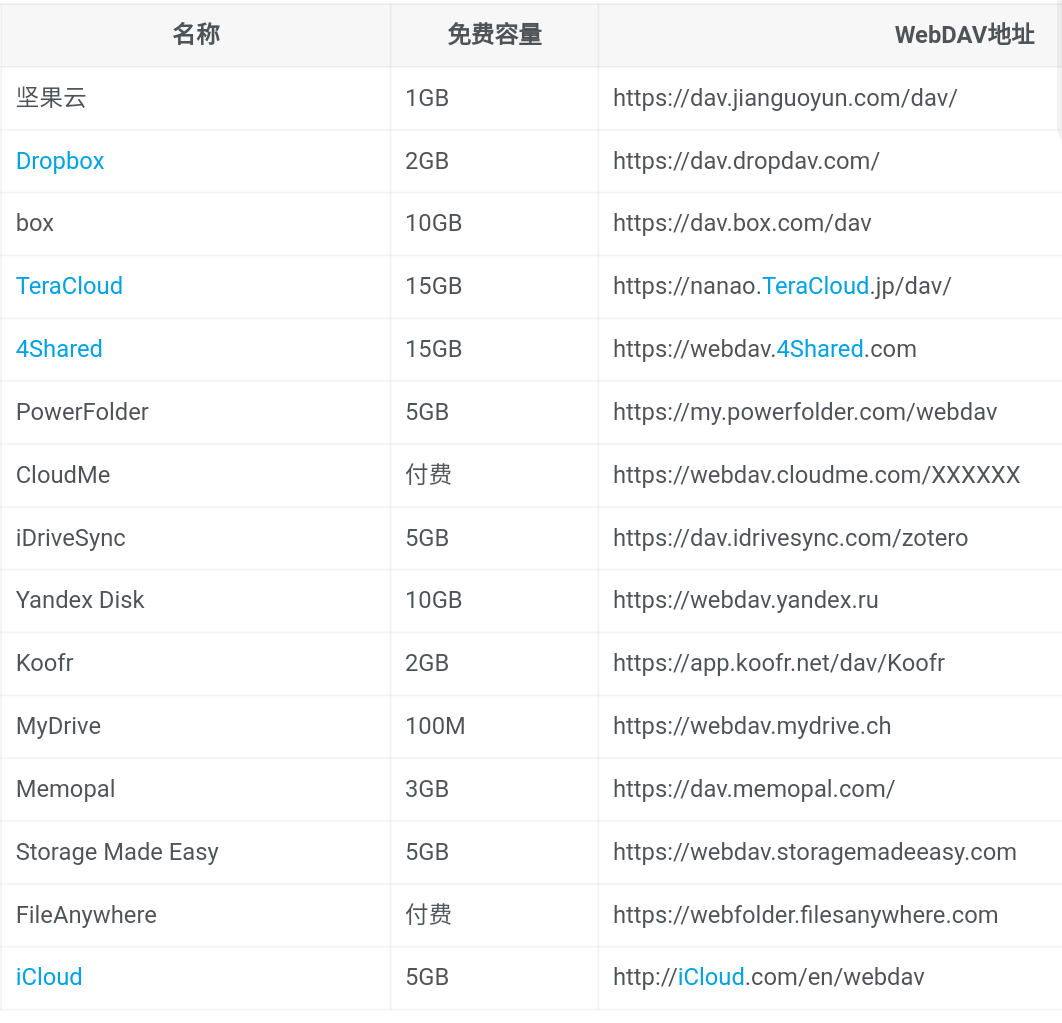Click the WebDAV地址 column header
The image size is (1062, 1023).
(964, 35)
